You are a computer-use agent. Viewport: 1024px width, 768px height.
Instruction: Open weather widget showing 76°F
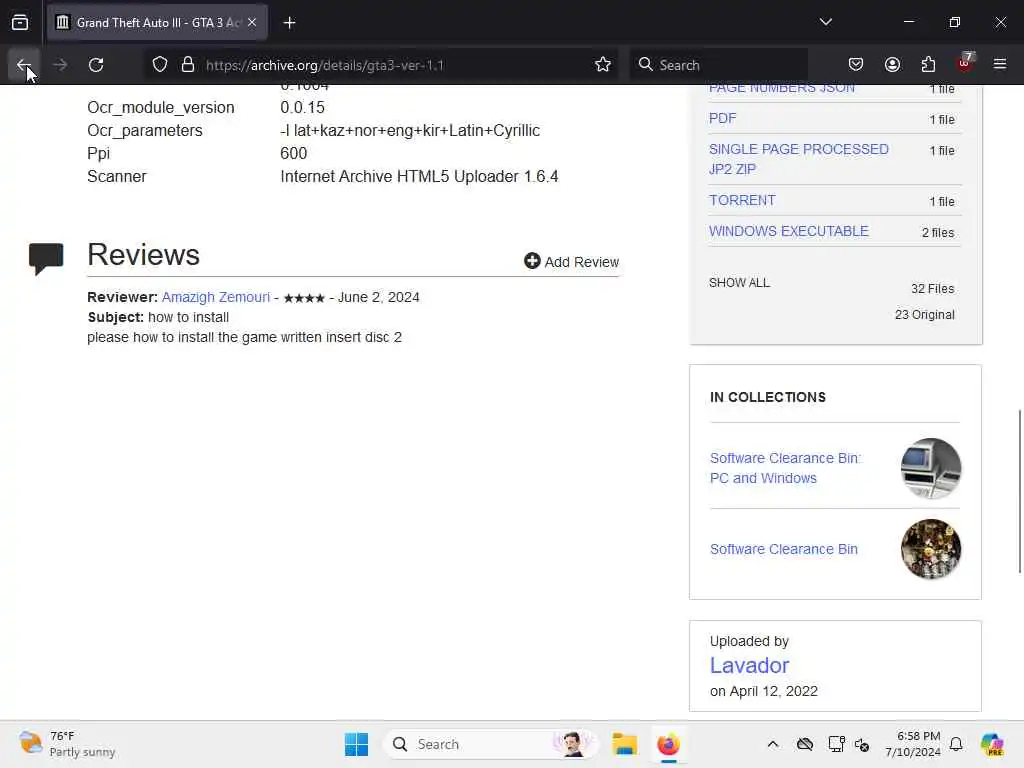tap(67, 744)
